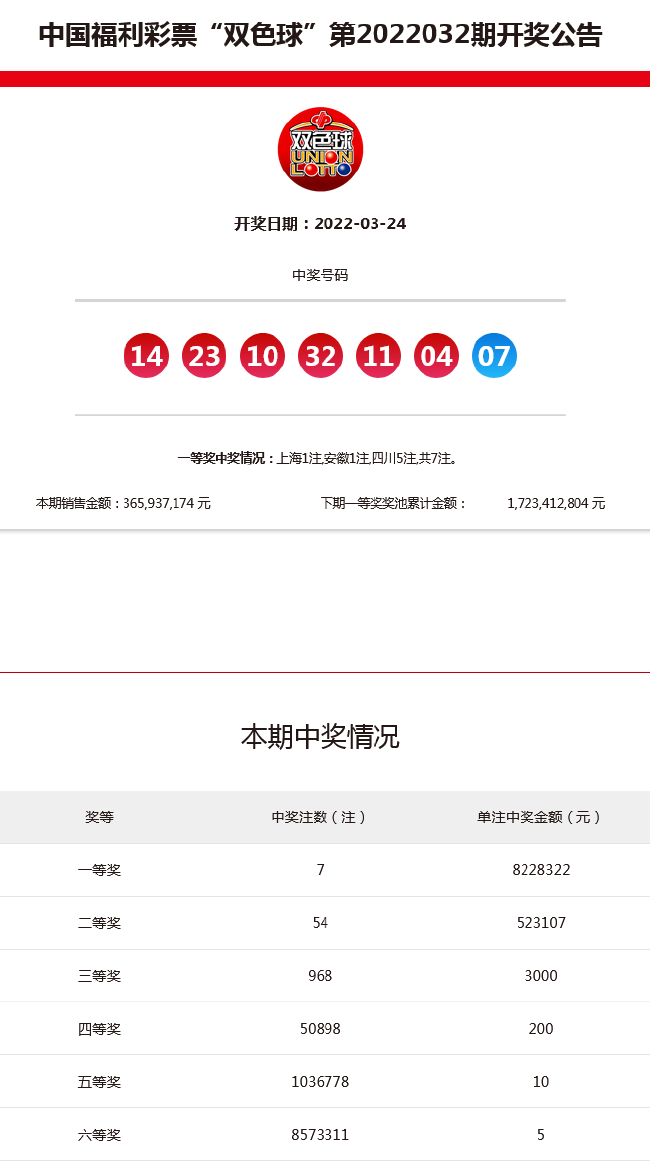Select red ball number 23
The image size is (650, 1173).
tap(204, 356)
